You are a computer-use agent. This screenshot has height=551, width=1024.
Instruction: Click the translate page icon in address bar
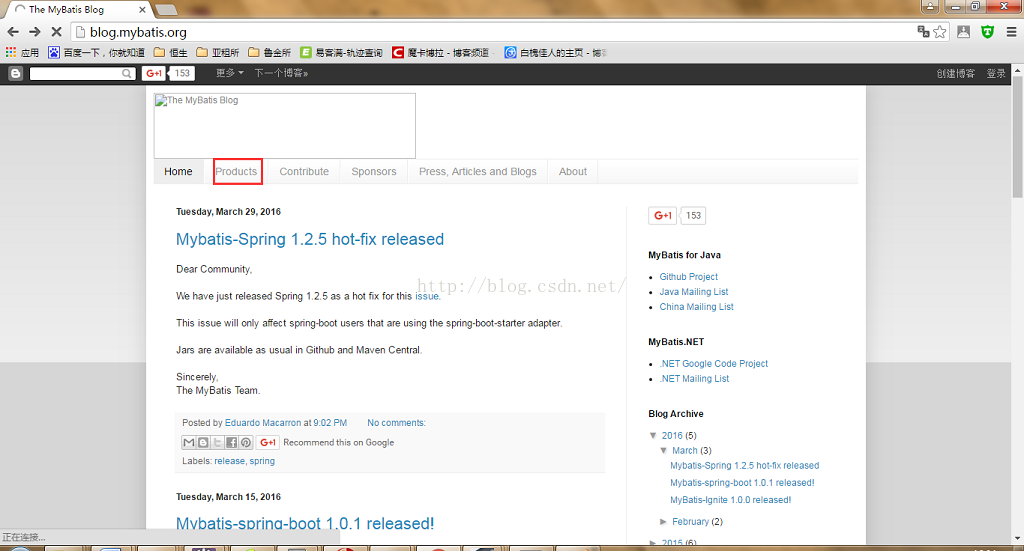click(x=923, y=31)
